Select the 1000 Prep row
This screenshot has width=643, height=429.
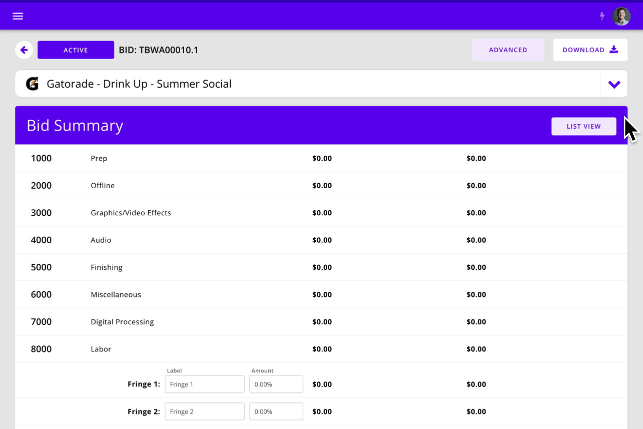(x=98, y=158)
